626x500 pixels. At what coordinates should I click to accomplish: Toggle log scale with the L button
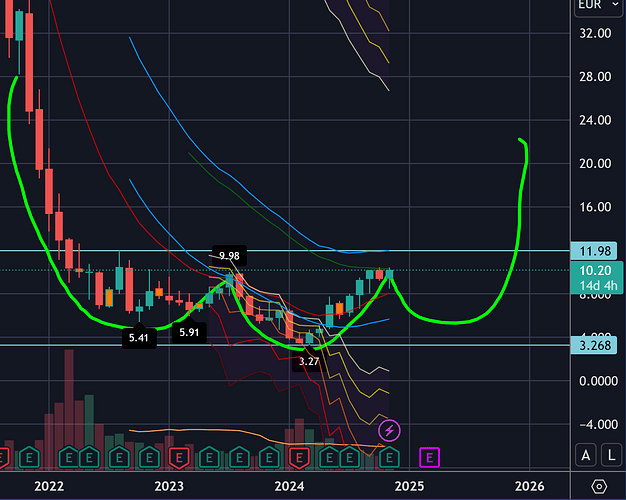[610, 456]
